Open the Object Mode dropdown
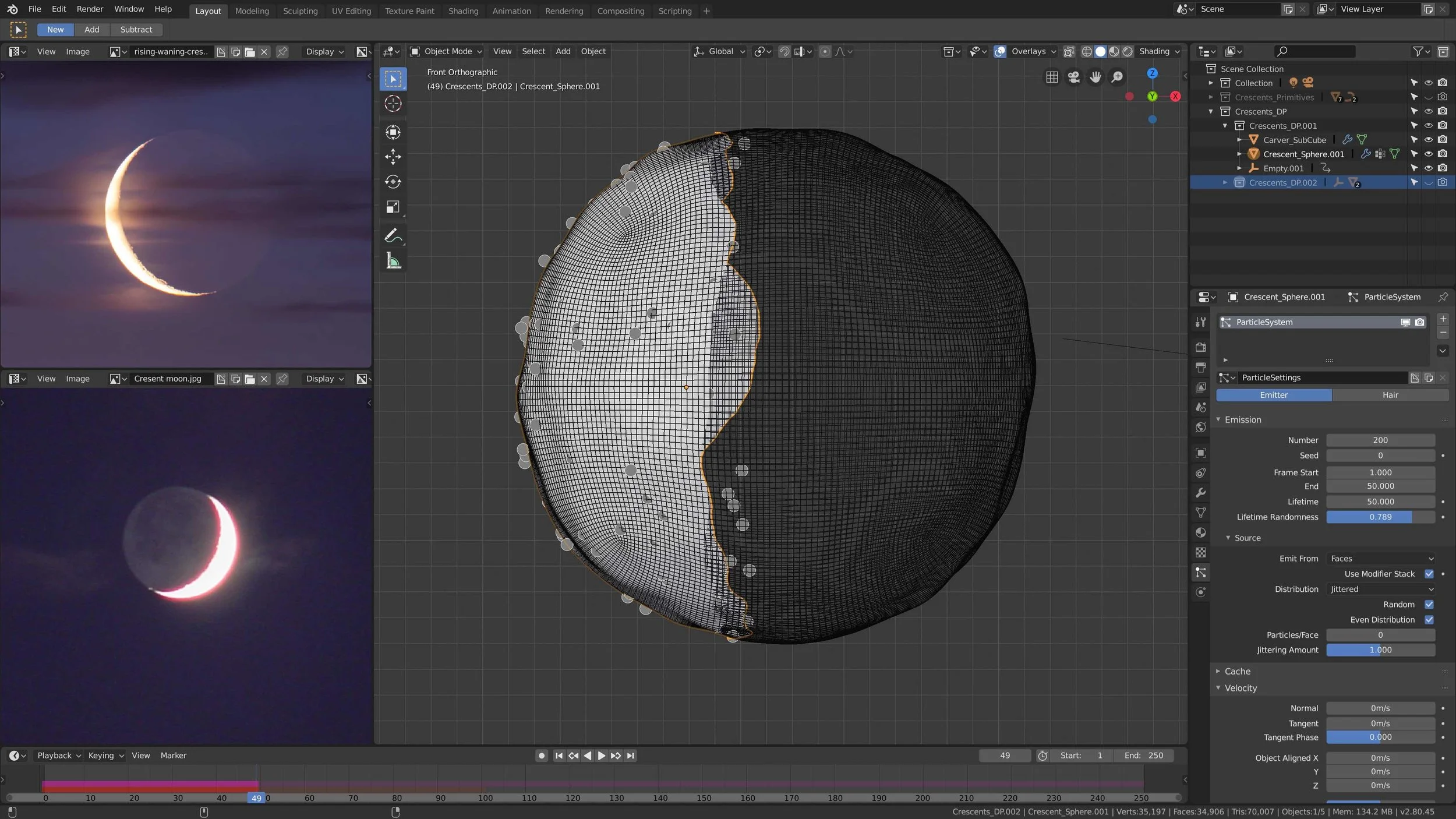 pos(447,51)
